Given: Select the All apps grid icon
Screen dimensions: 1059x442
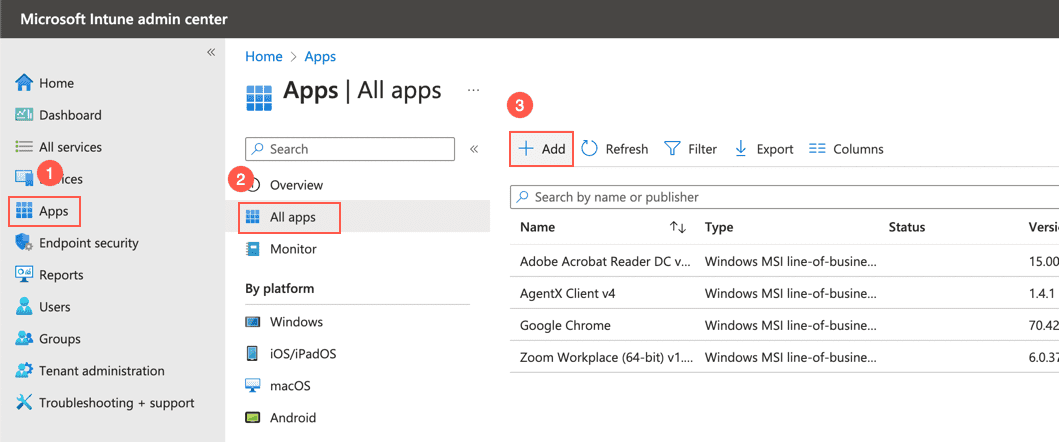Looking at the screenshot, I should pos(253,217).
